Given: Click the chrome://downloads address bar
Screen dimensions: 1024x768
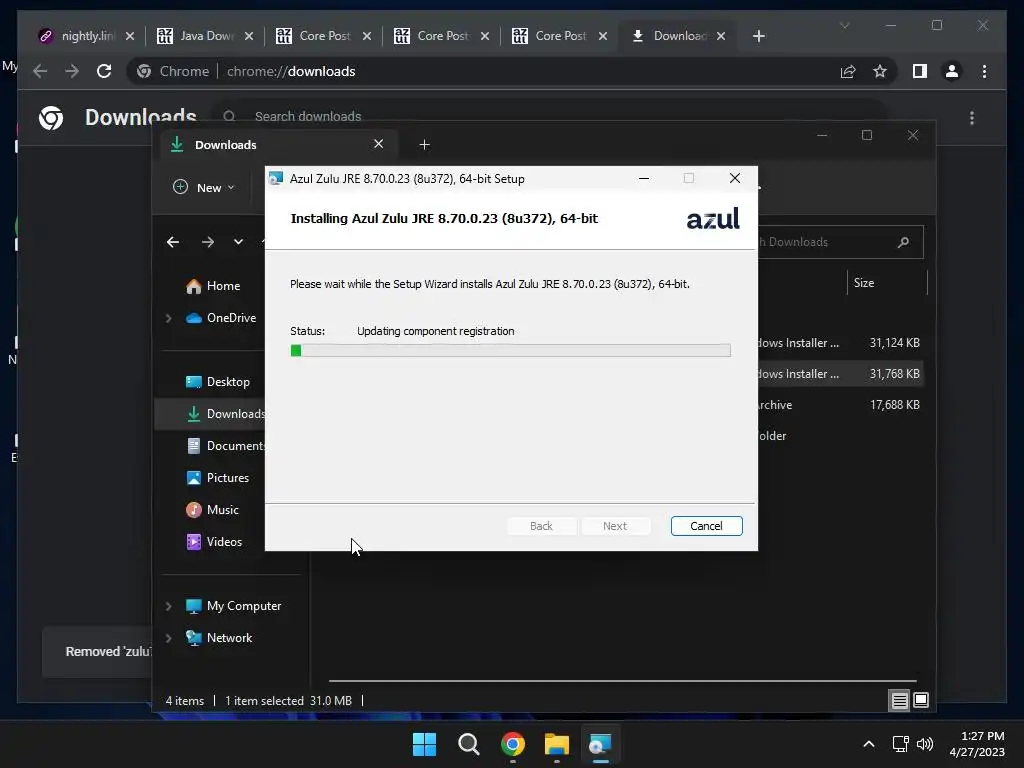Looking at the screenshot, I should tap(483, 71).
